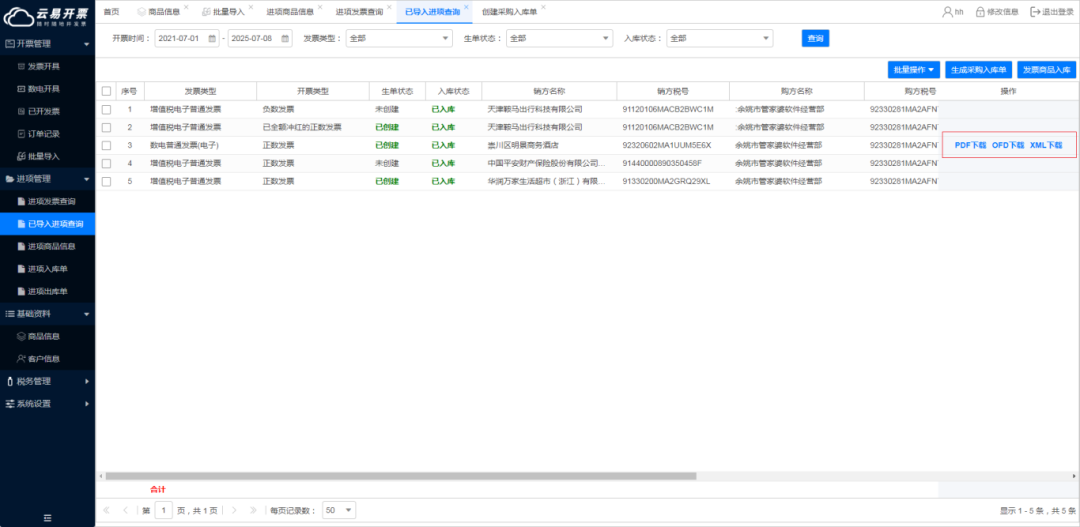Viewport: 1080px width, 527px height.
Task: Open calendar picker for end date 2025-07-08
Action: pos(284,38)
